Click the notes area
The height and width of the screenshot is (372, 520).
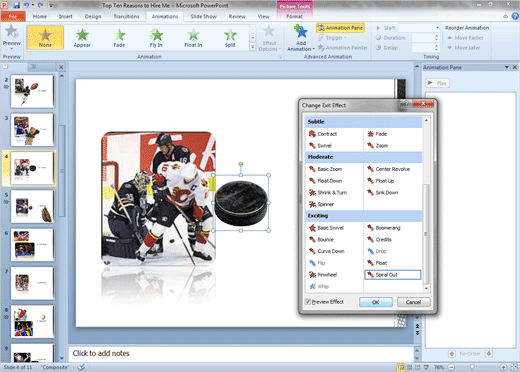pyautogui.click(x=241, y=354)
